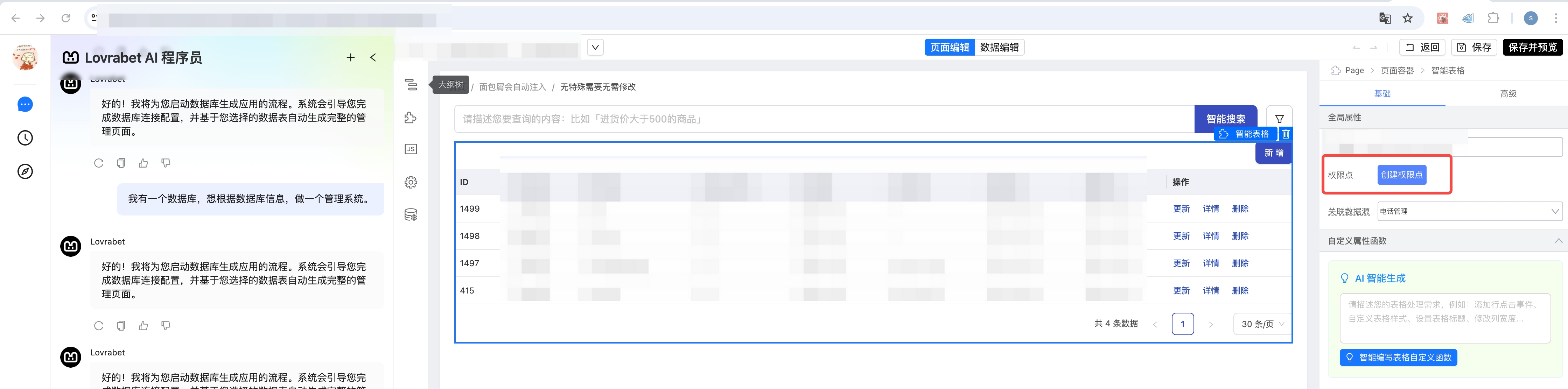Image resolution: width=1568 pixels, height=389 pixels.
Task: Delete the smart table with trash icon
Action: [x=1286, y=134]
